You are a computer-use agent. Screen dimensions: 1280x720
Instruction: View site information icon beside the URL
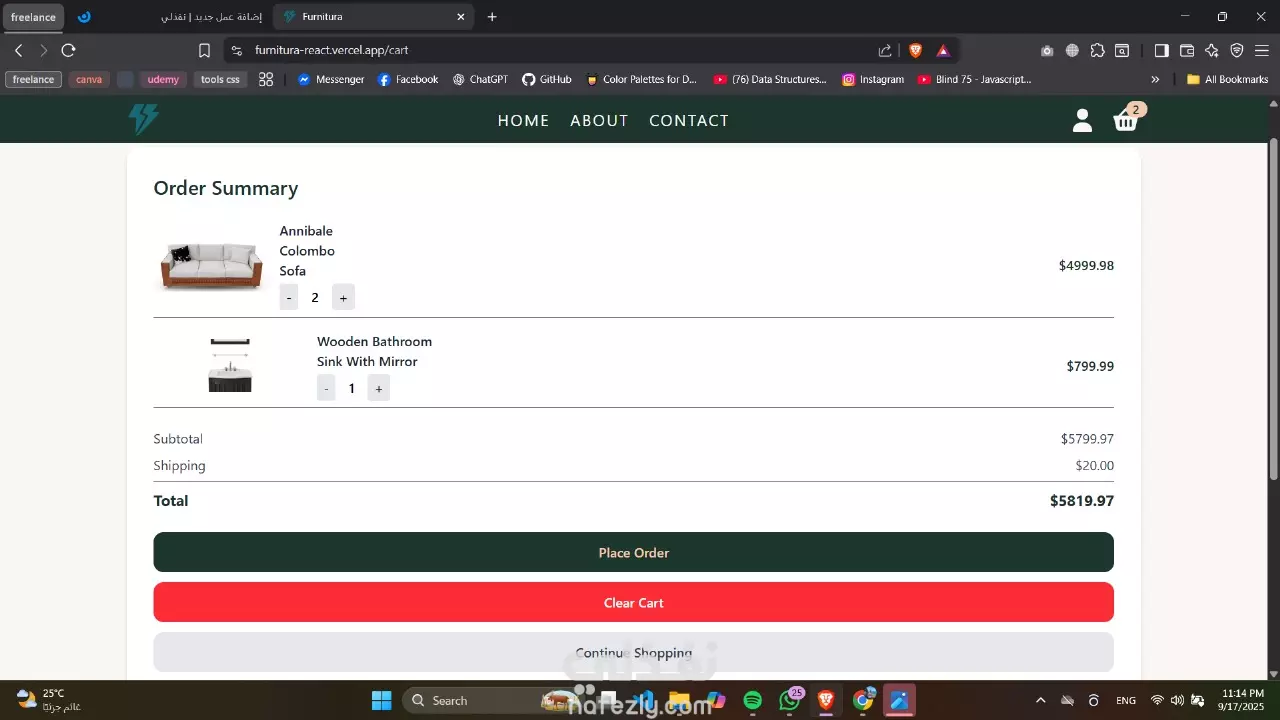(236, 50)
